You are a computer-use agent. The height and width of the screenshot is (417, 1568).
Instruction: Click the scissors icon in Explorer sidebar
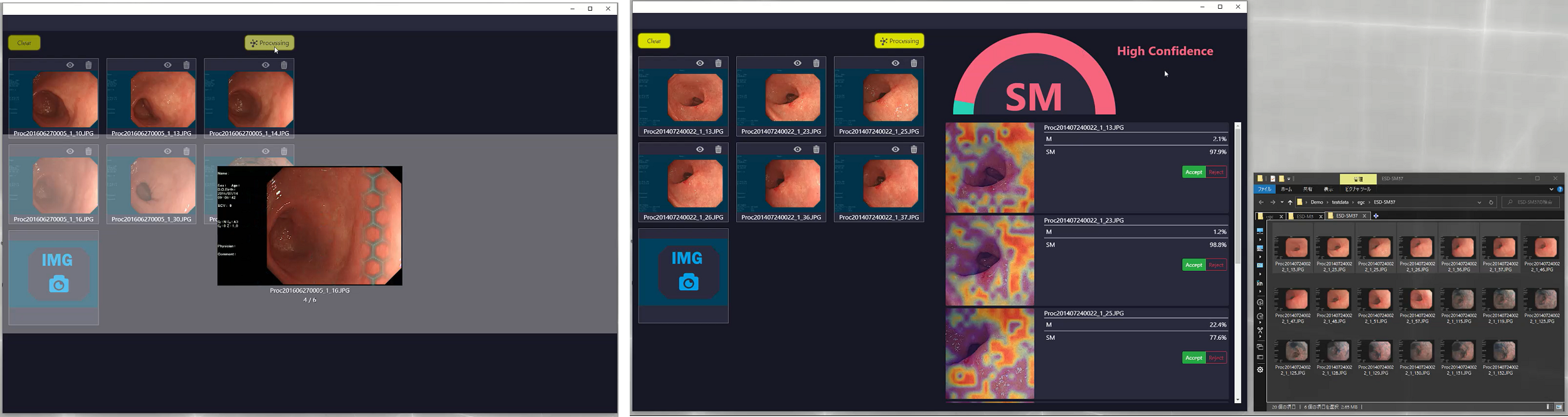(1260, 330)
